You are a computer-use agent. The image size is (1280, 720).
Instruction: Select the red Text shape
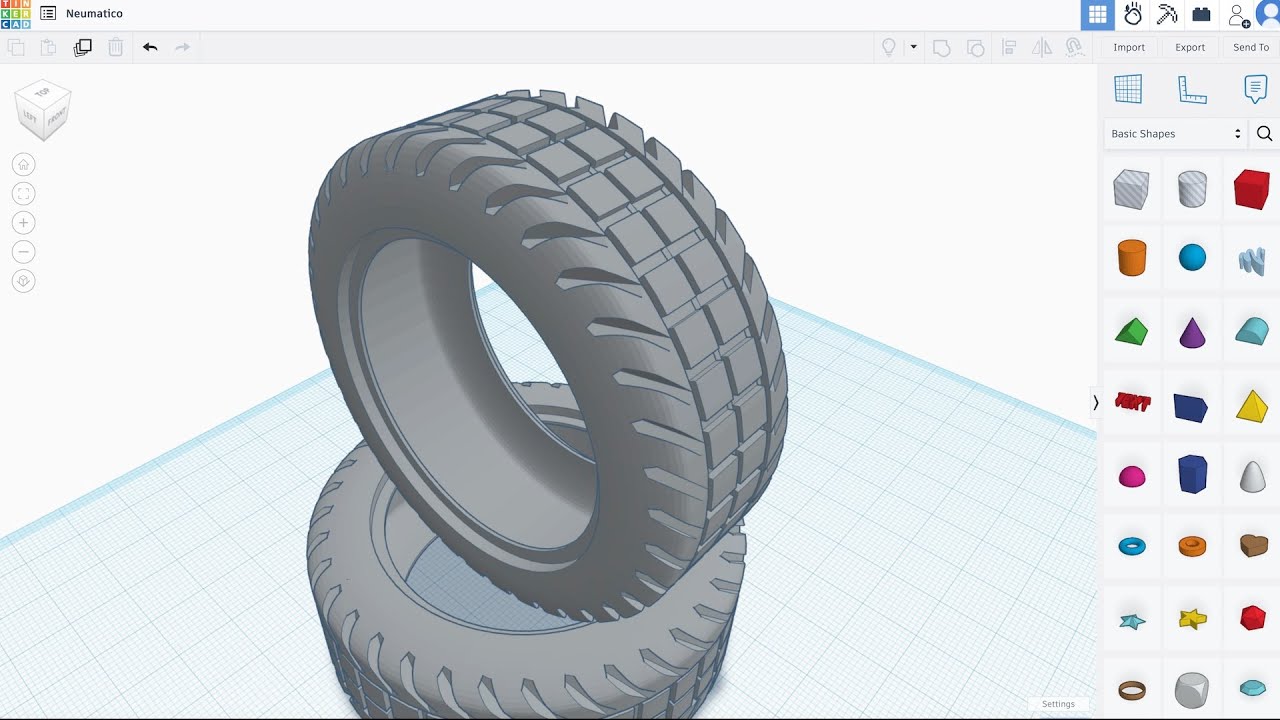click(1132, 403)
